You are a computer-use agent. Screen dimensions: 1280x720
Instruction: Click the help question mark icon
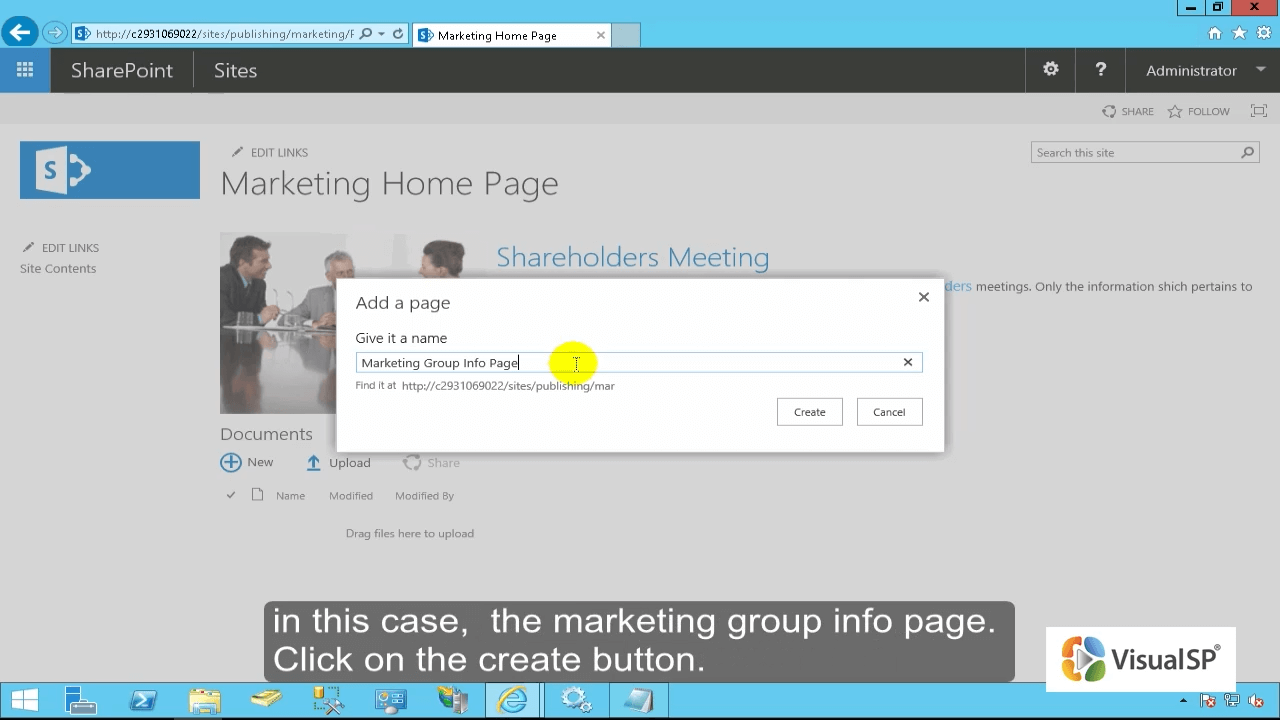point(1101,70)
